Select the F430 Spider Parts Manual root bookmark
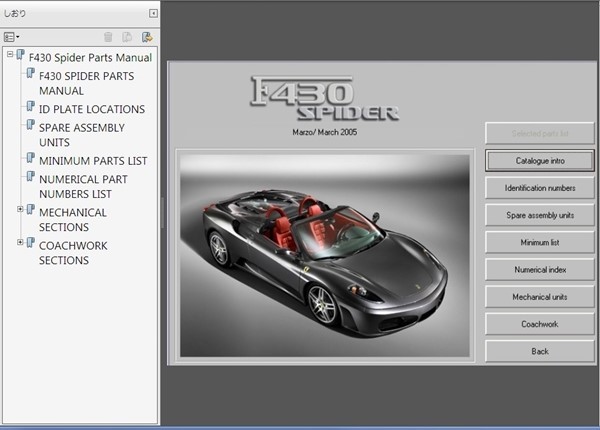Image resolution: width=600 pixels, height=430 pixels. coord(91,57)
